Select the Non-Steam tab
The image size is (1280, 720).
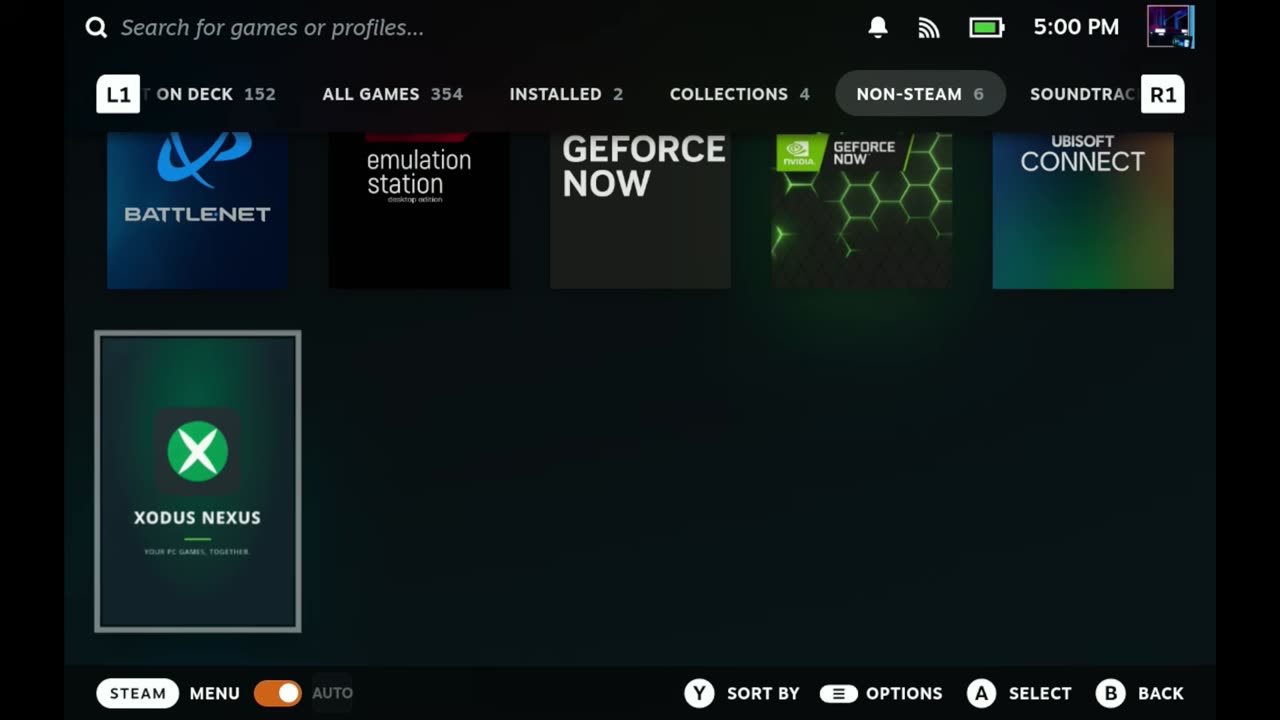coord(920,94)
